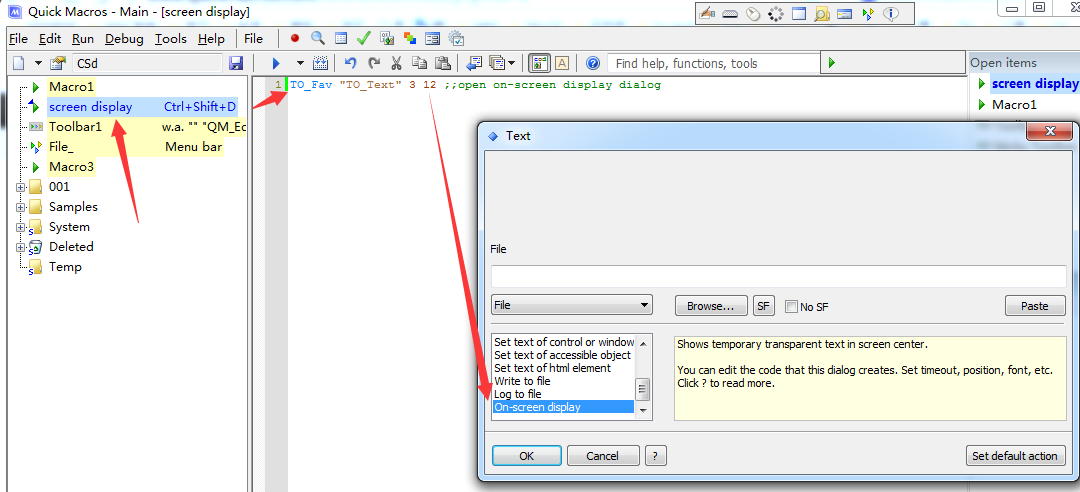Open the dropdown arrow beside Run button
The image size is (1080, 492).
pyautogui.click(x=299, y=63)
